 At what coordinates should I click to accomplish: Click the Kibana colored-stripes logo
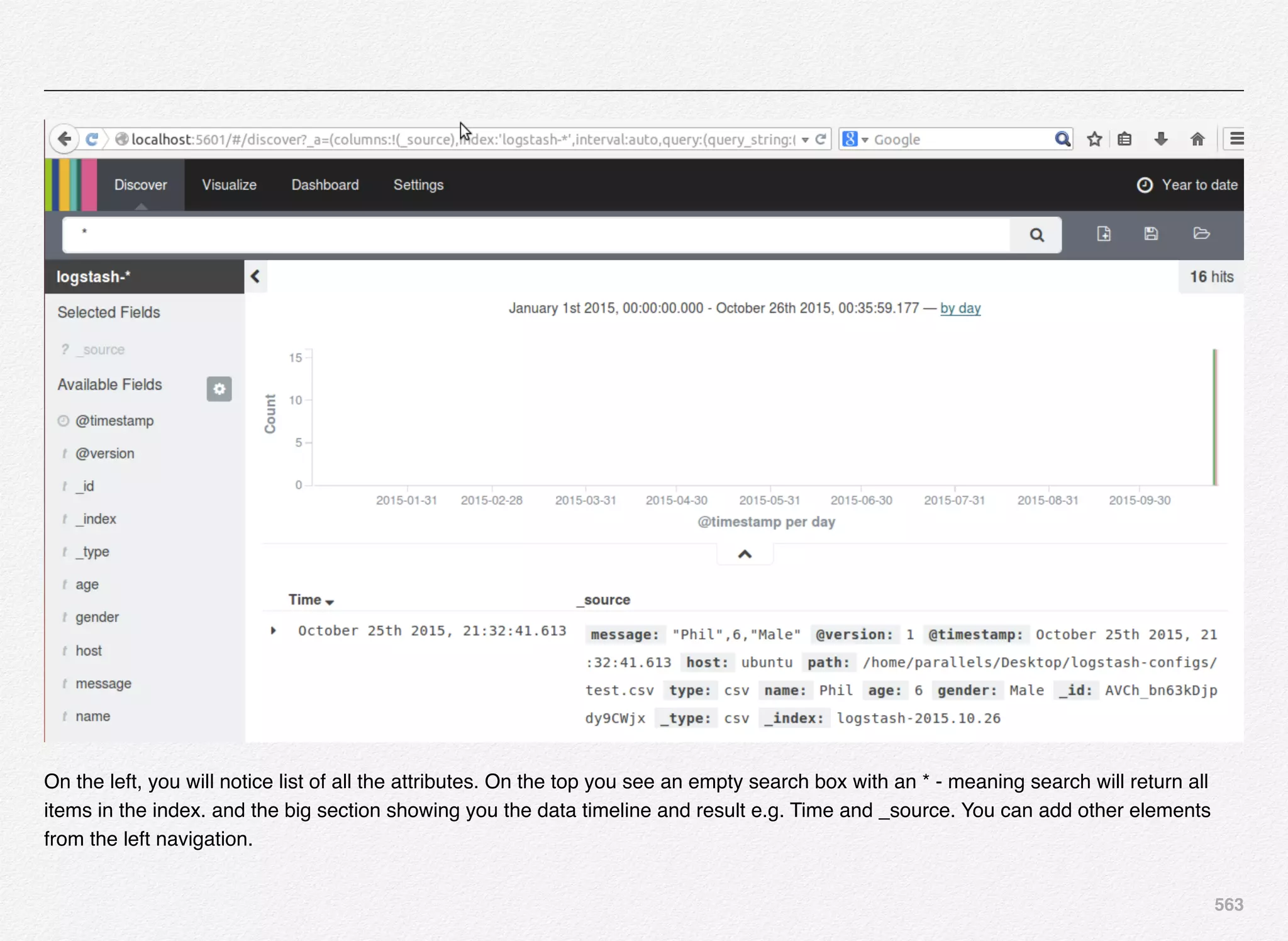[71, 185]
